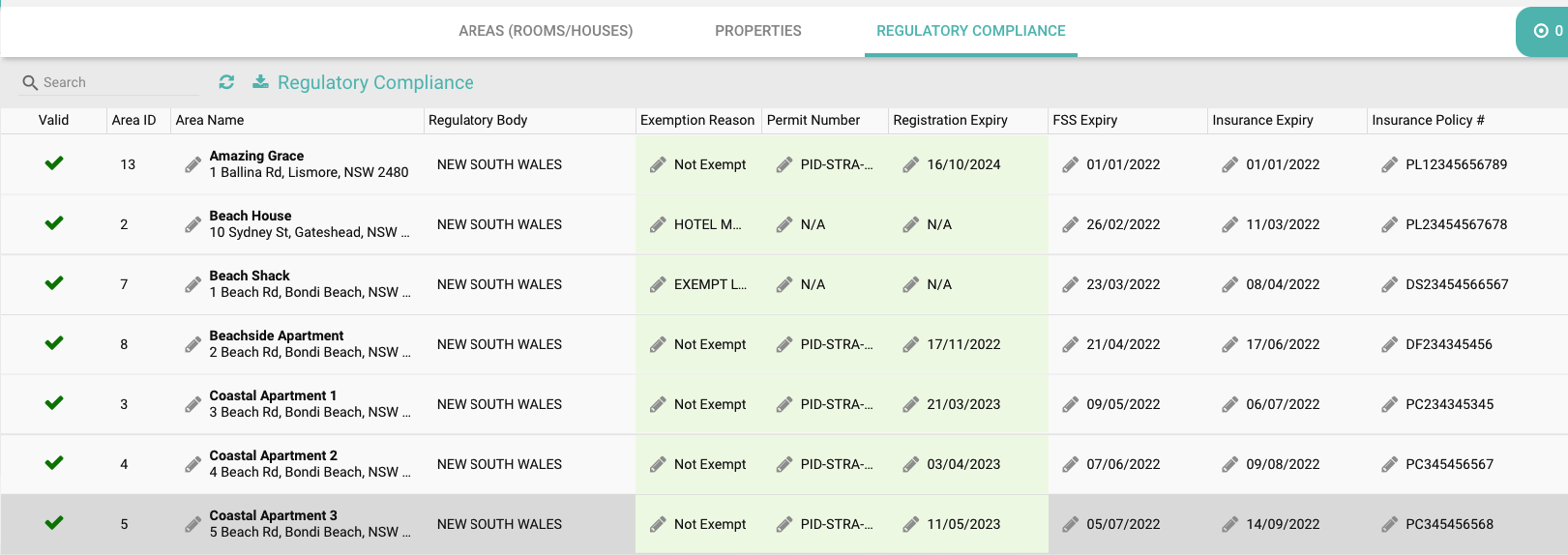
Task: Click the download icon before Regulatory Compliance
Action: [260, 82]
